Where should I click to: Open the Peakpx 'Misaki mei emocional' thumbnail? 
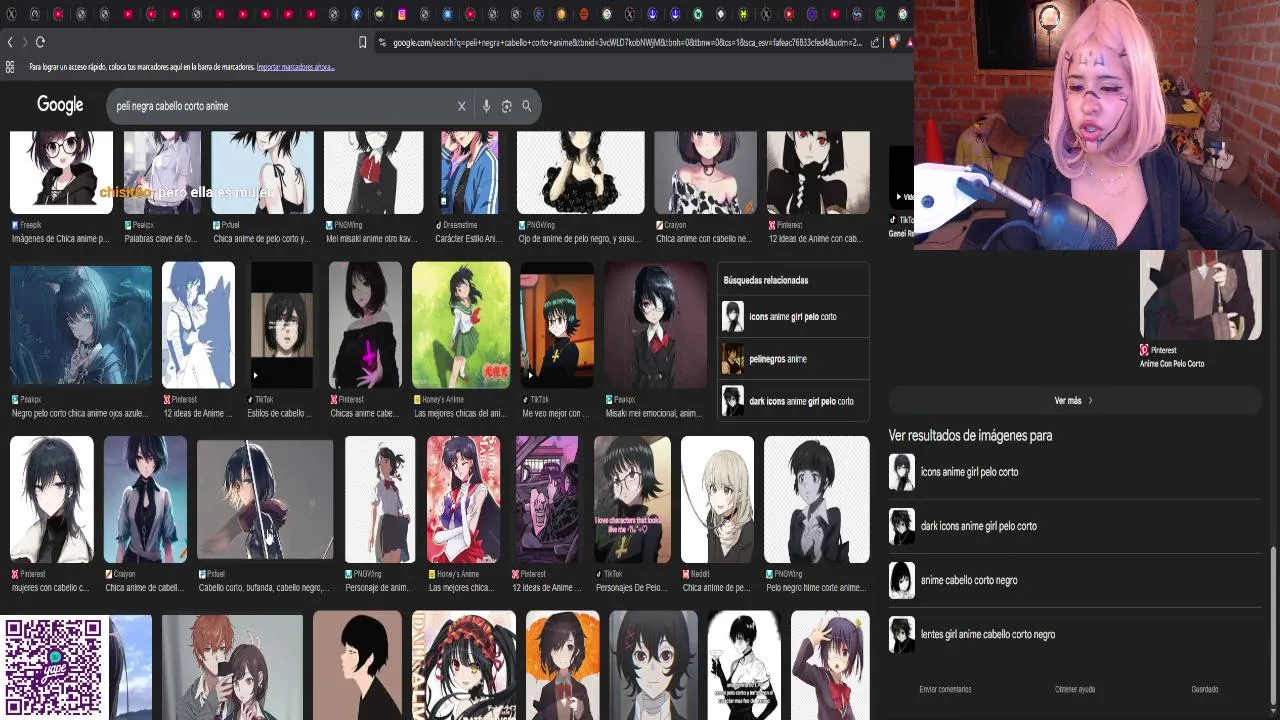click(655, 325)
